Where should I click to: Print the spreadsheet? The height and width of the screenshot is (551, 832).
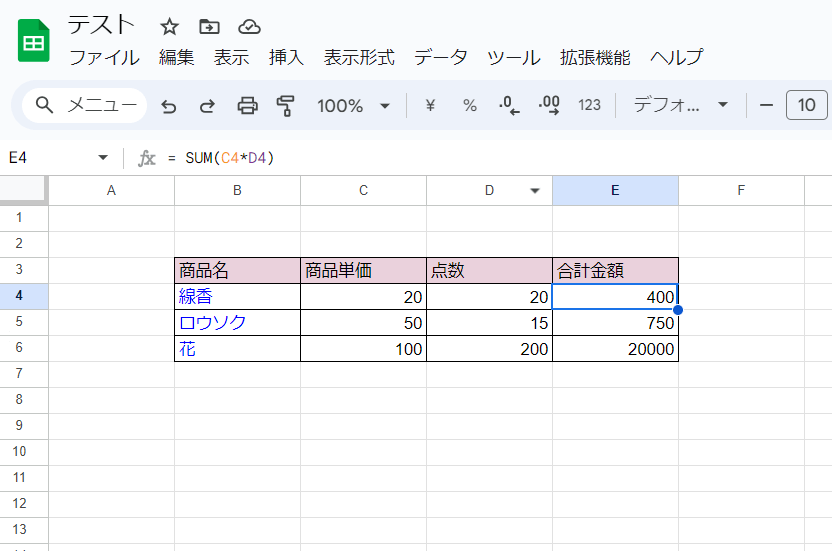[247, 105]
